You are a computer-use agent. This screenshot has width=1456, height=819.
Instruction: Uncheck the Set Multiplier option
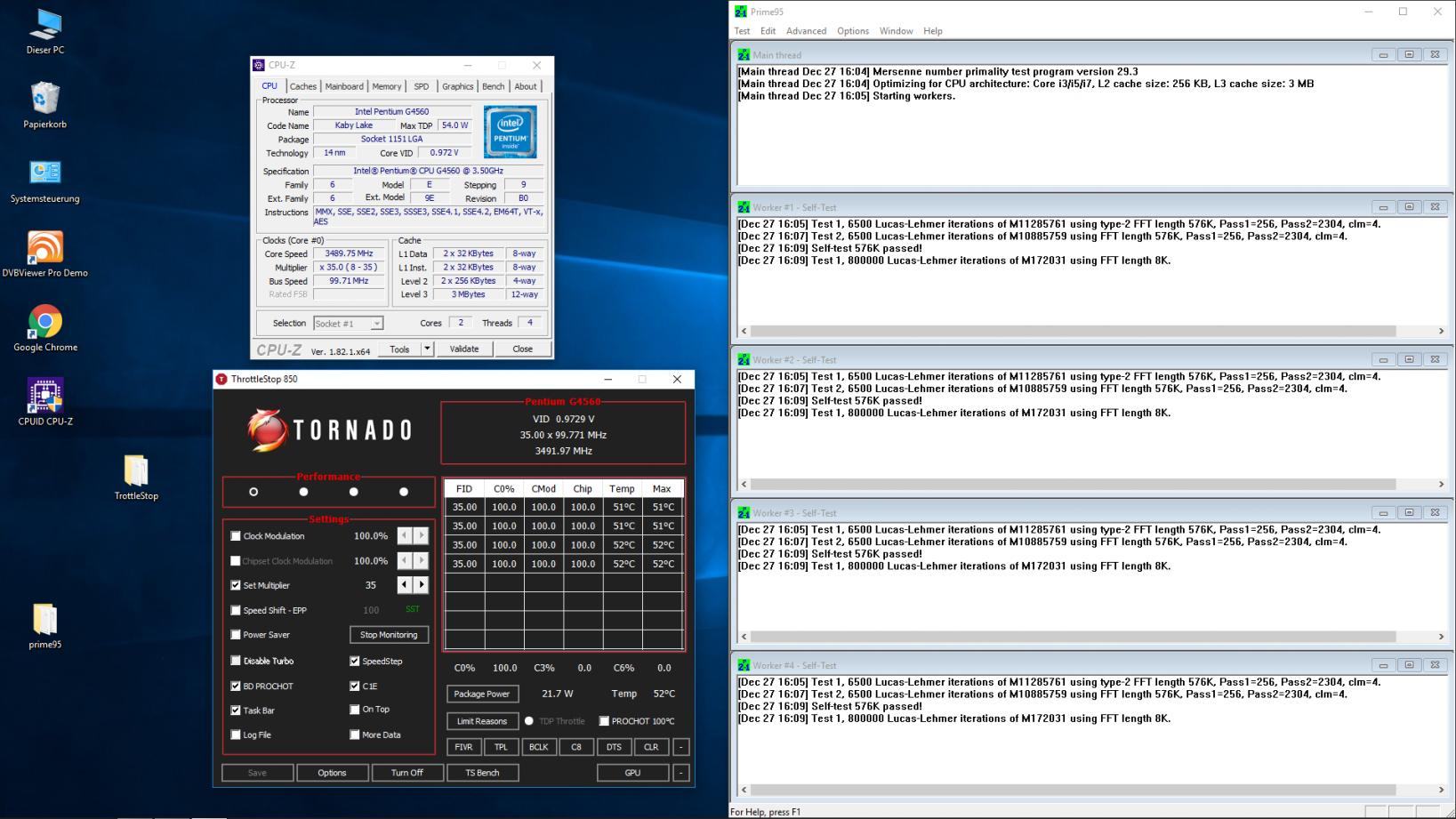point(236,585)
